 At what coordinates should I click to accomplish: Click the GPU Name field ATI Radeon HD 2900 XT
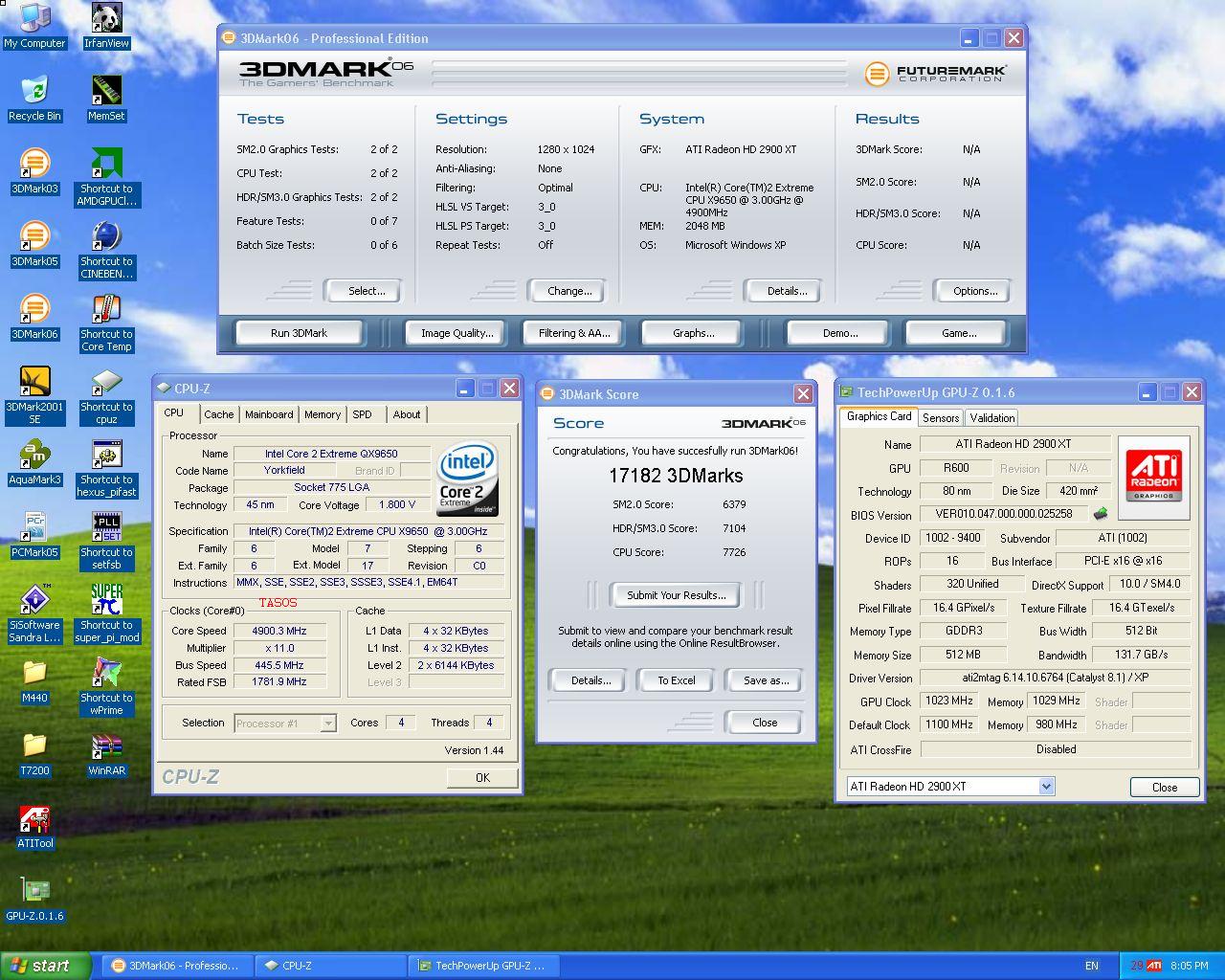coord(1014,444)
